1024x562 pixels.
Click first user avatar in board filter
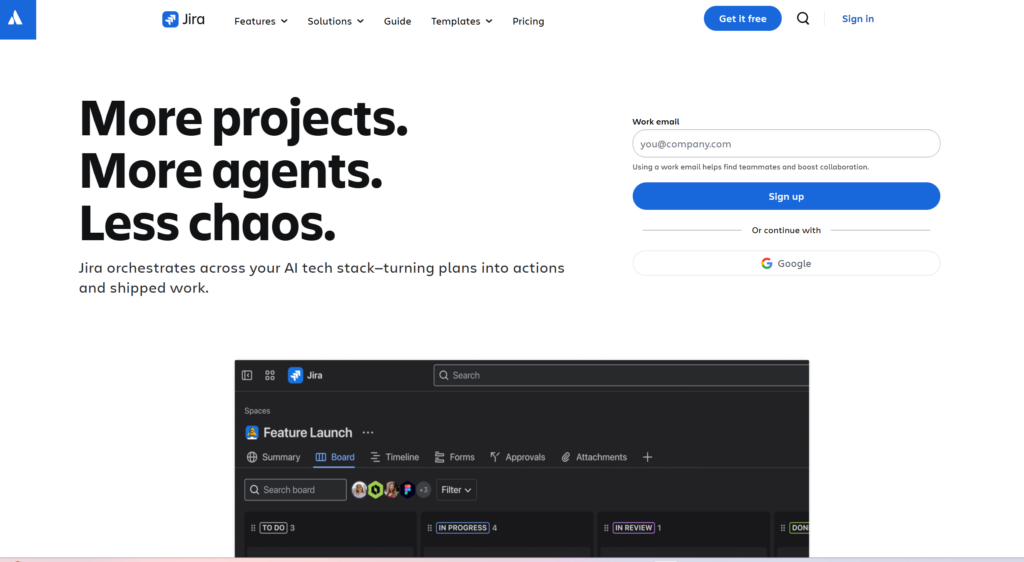click(359, 490)
